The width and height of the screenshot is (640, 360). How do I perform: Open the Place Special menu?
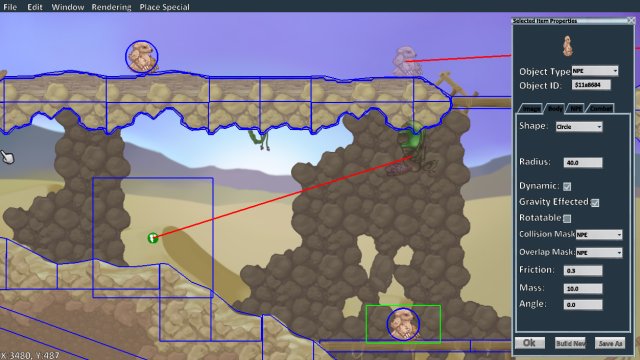[x=164, y=7]
